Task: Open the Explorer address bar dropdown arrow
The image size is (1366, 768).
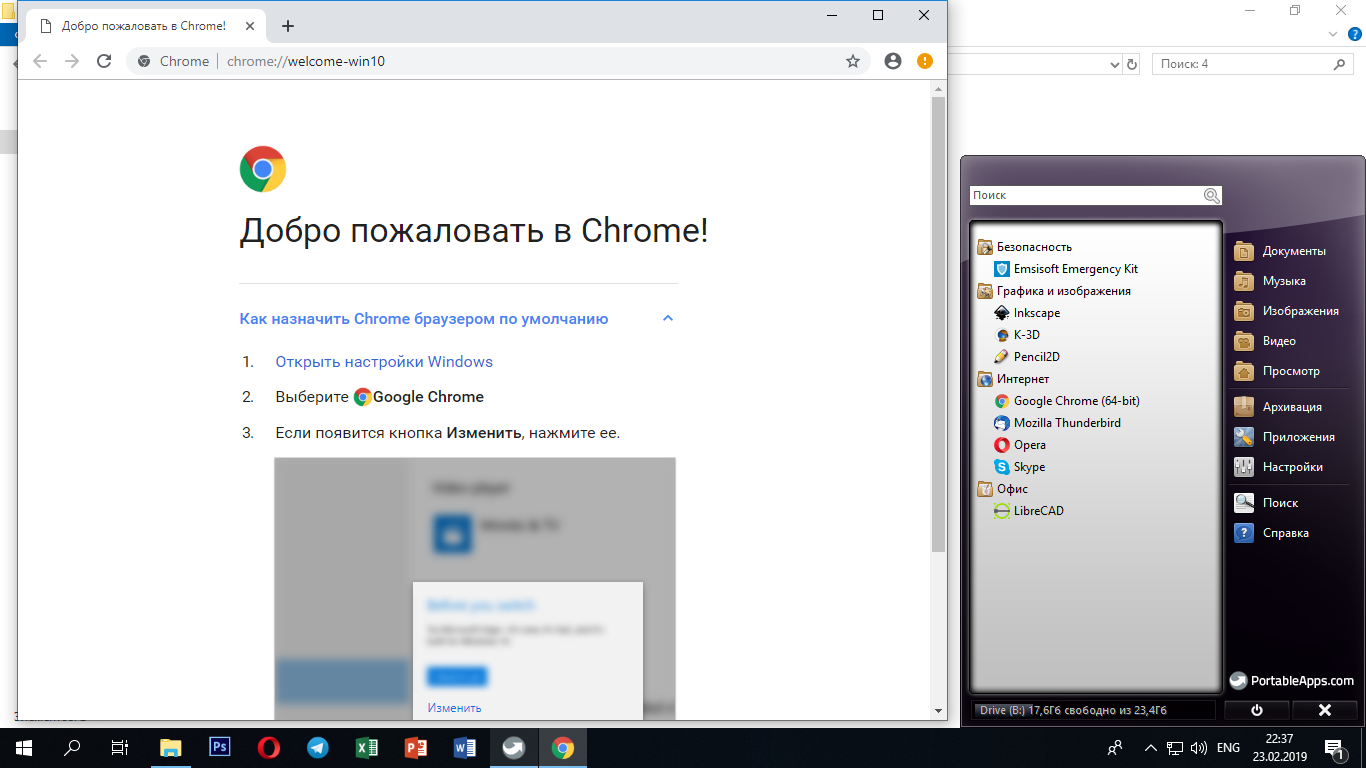Action: click(x=1116, y=65)
